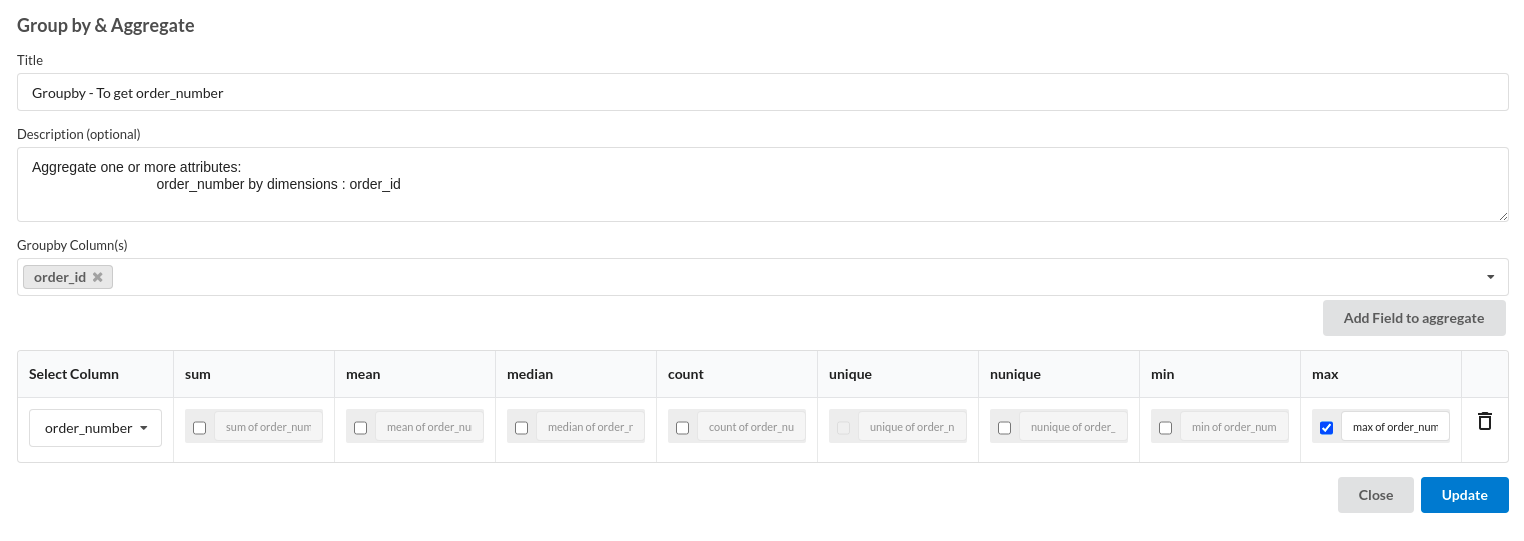Viewport: 1524px width, 541px height.
Task: Click the Add Field to aggregate button
Action: tap(1414, 318)
